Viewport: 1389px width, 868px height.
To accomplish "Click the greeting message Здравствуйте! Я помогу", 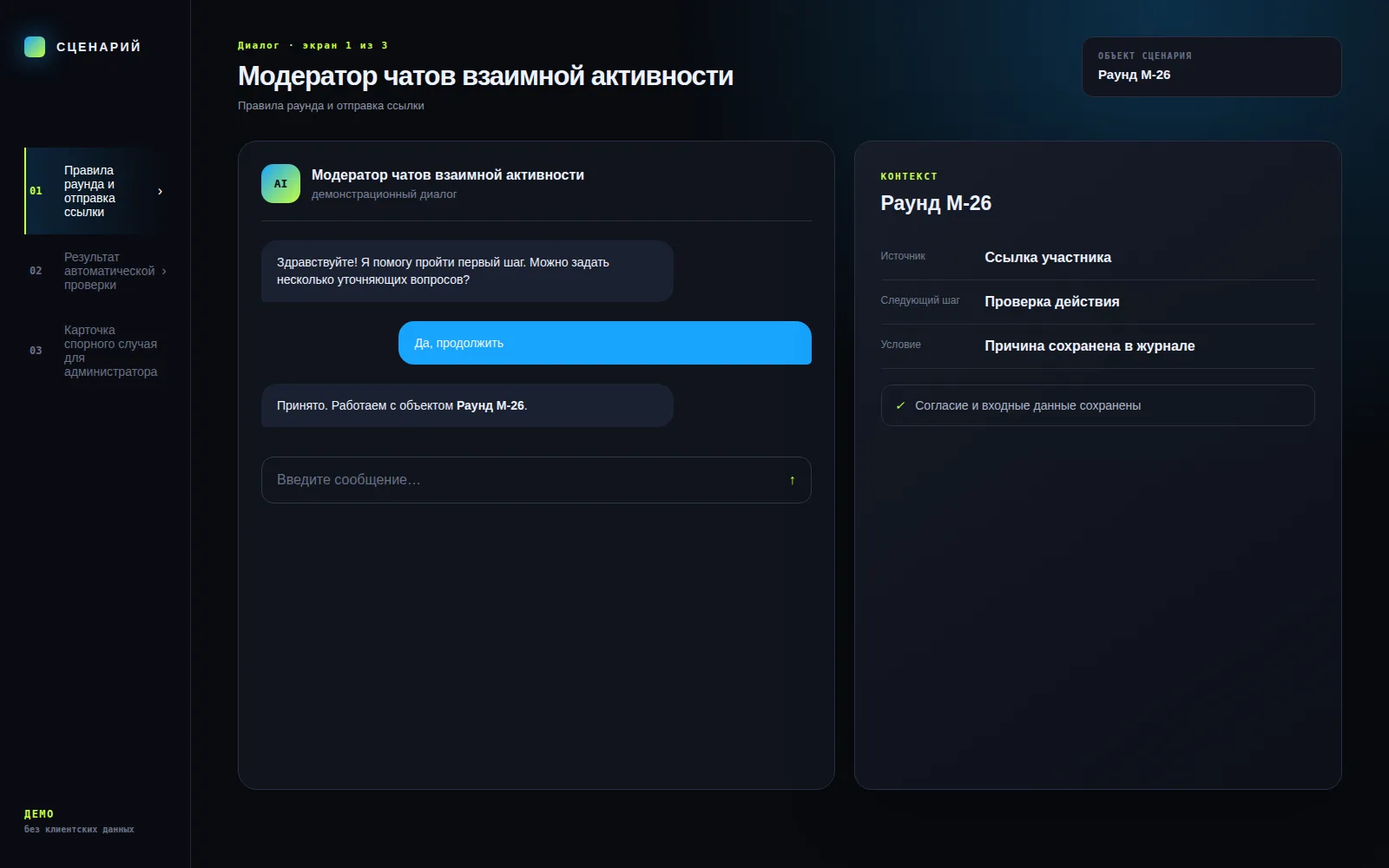I will 467,271.
